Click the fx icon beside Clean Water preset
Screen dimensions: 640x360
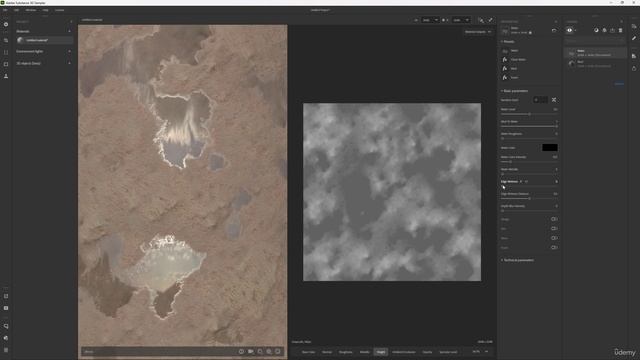click(505, 60)
